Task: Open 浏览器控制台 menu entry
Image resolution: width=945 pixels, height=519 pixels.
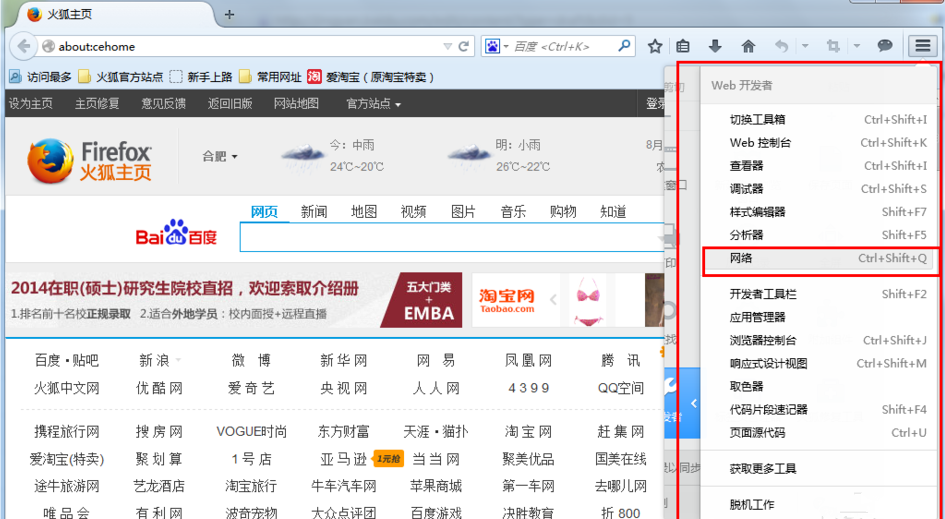Action: point(820,340)
